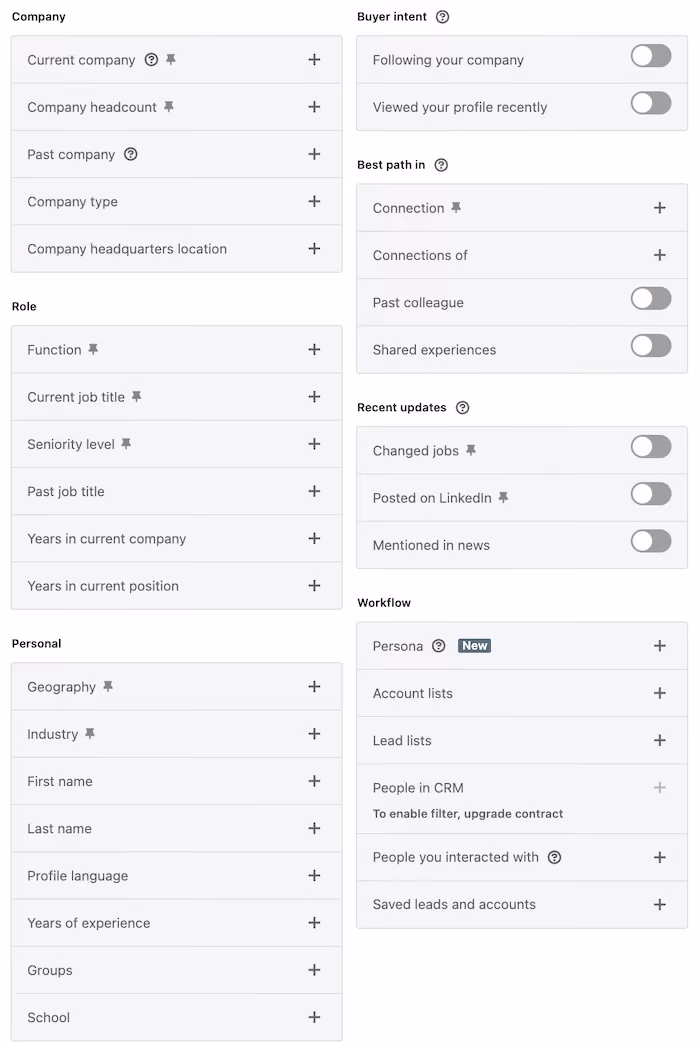Viewport: 700px width, 1043px height.
Task: Click the pin icon next to Seniority level
Action: point(126,444)
